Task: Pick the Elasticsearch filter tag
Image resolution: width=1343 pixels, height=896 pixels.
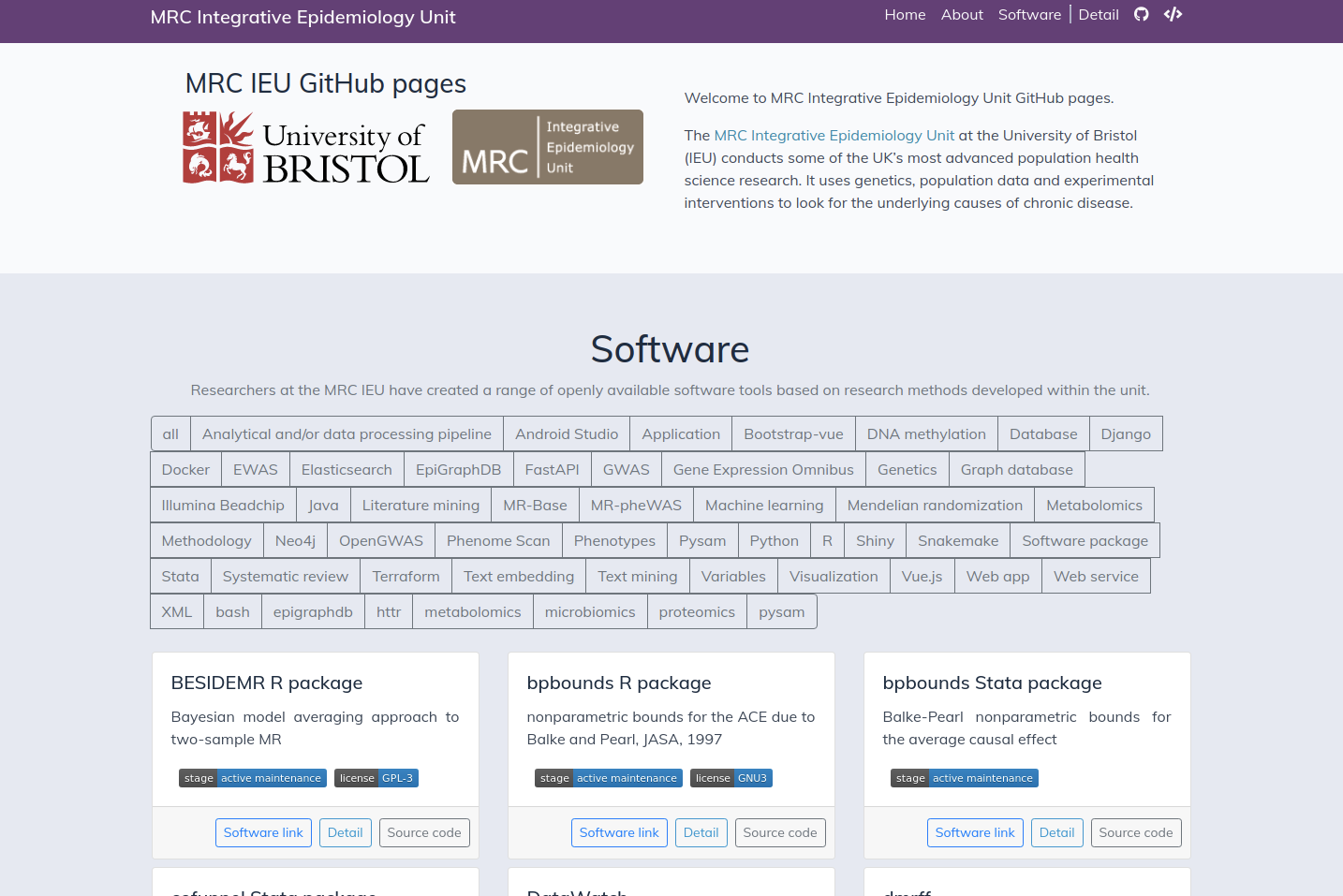Action: point(347,469)
